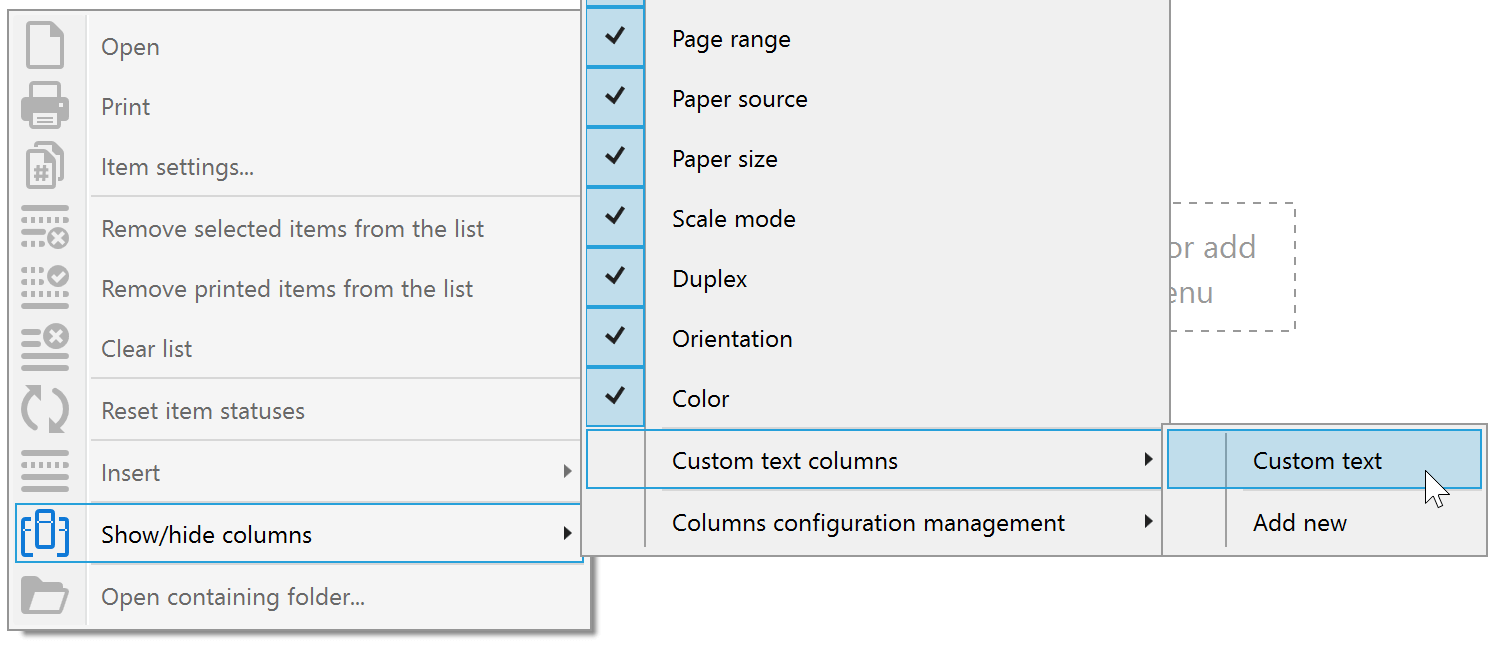The width and height of the screenshot is (1492, 645).
Task: Click the Item settings page icon
Action: coord(45,166)
